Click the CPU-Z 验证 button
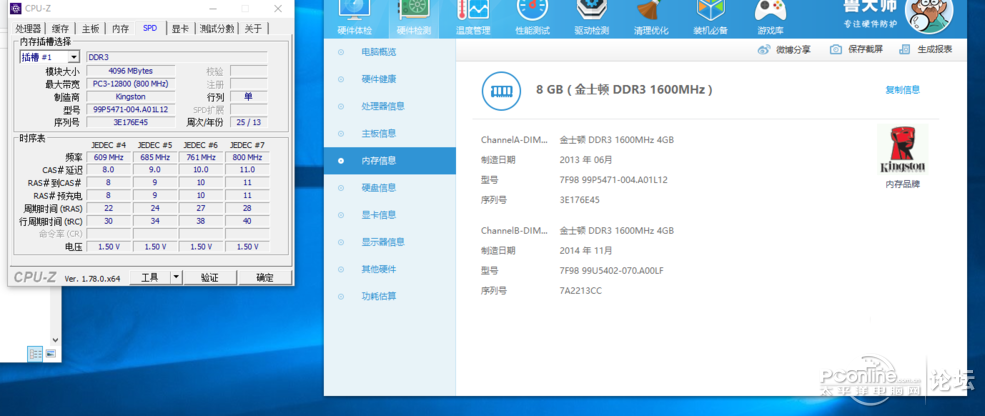Viewport: 985px width, 416px height. coord(209,277)
